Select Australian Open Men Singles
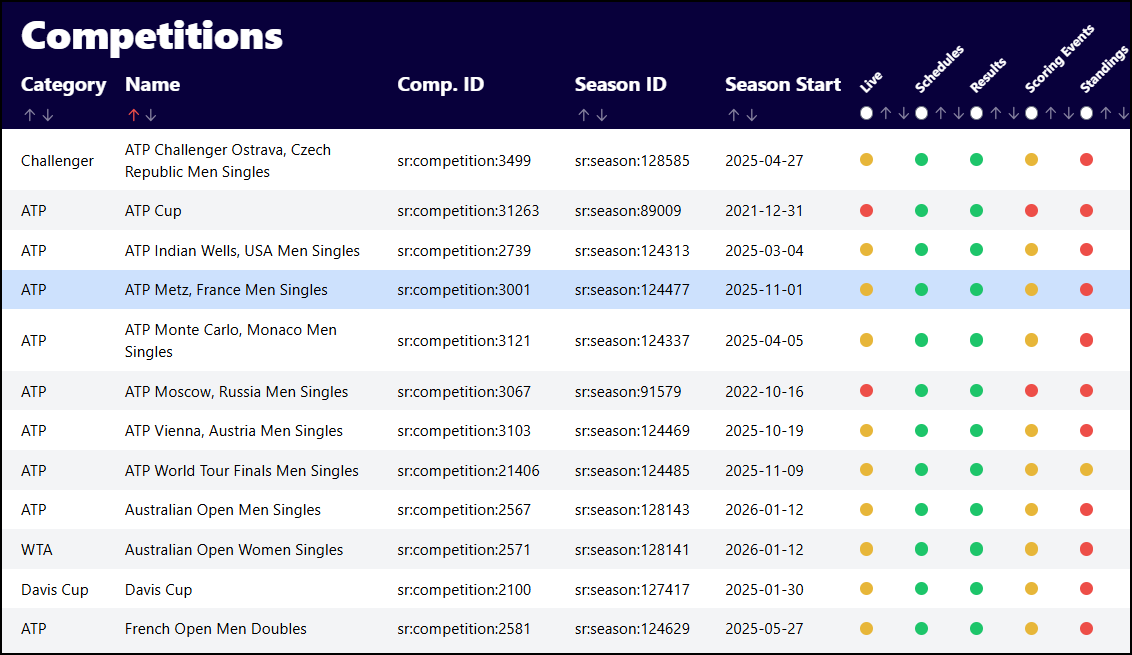The height and width of the screenshot is (655, 1132). [x=222, y=510]
